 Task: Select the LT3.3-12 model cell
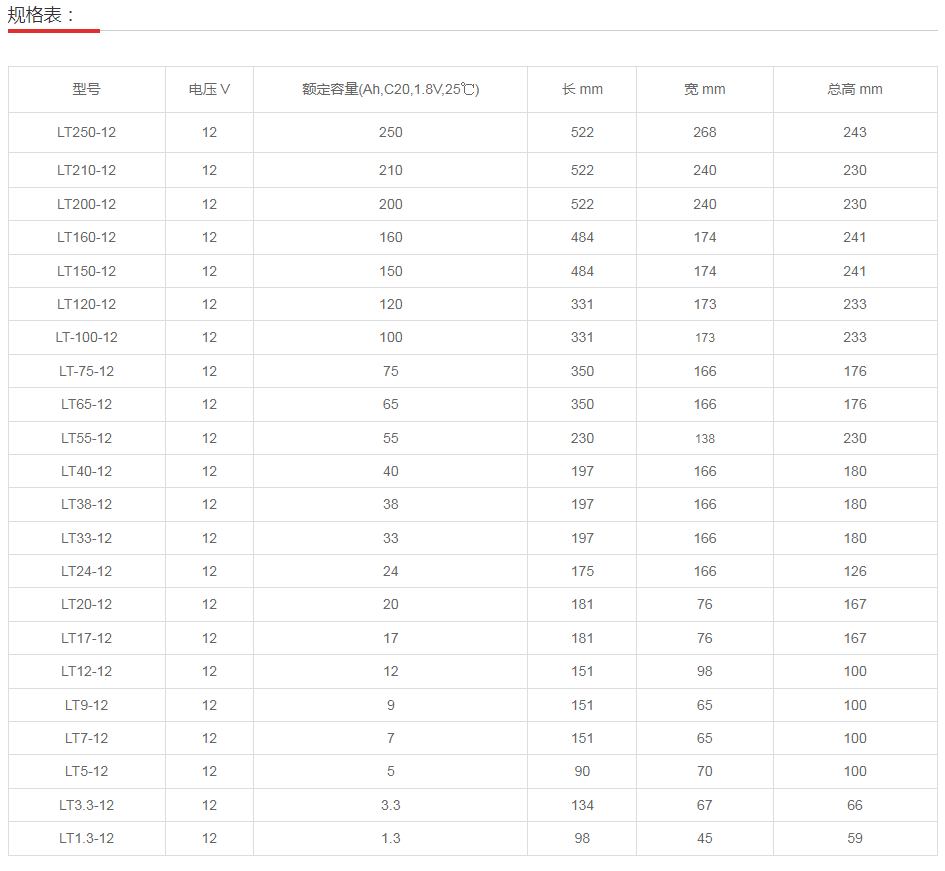85,804
